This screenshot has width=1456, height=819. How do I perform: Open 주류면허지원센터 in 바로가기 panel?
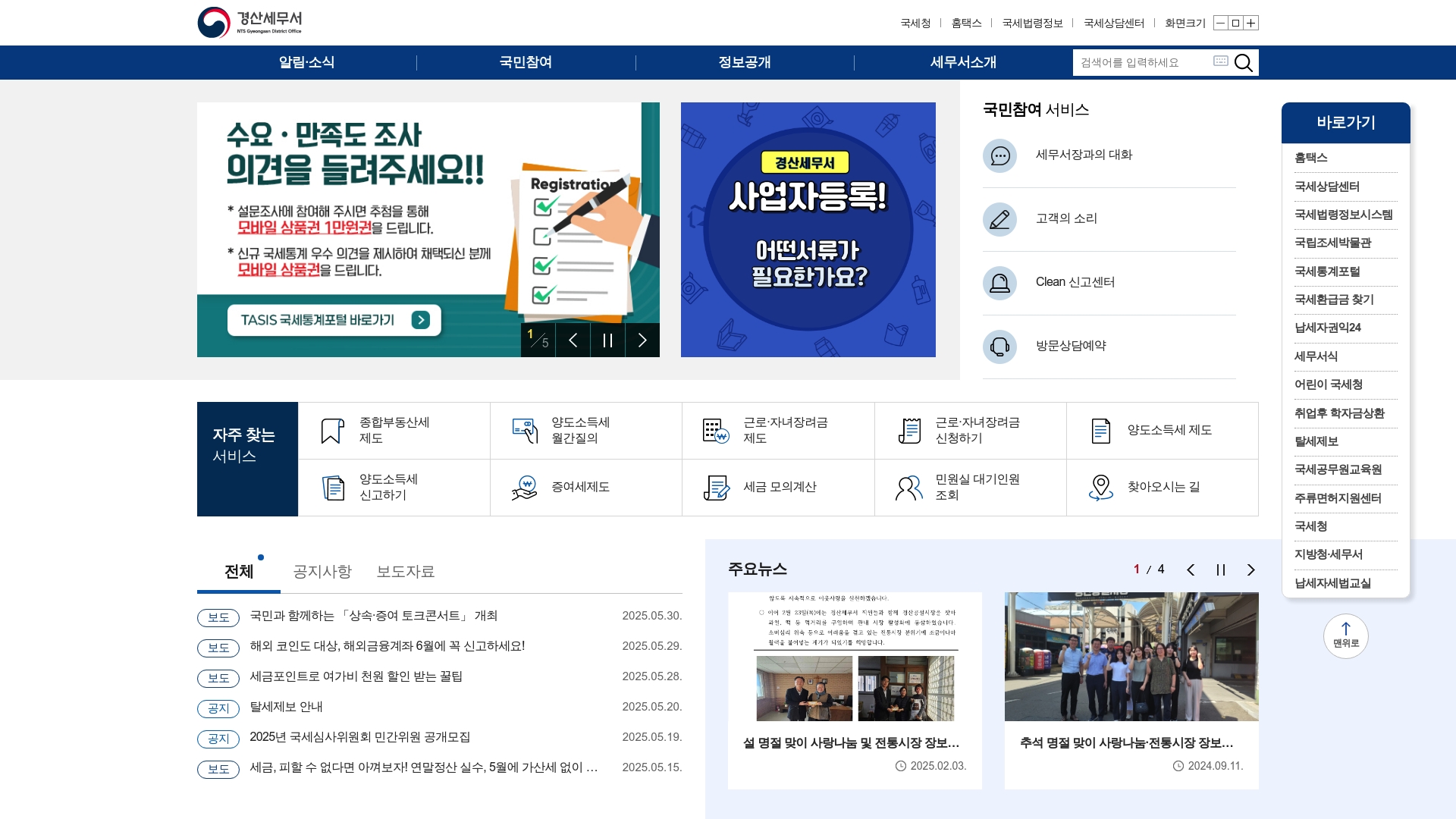pos(1338,498)
